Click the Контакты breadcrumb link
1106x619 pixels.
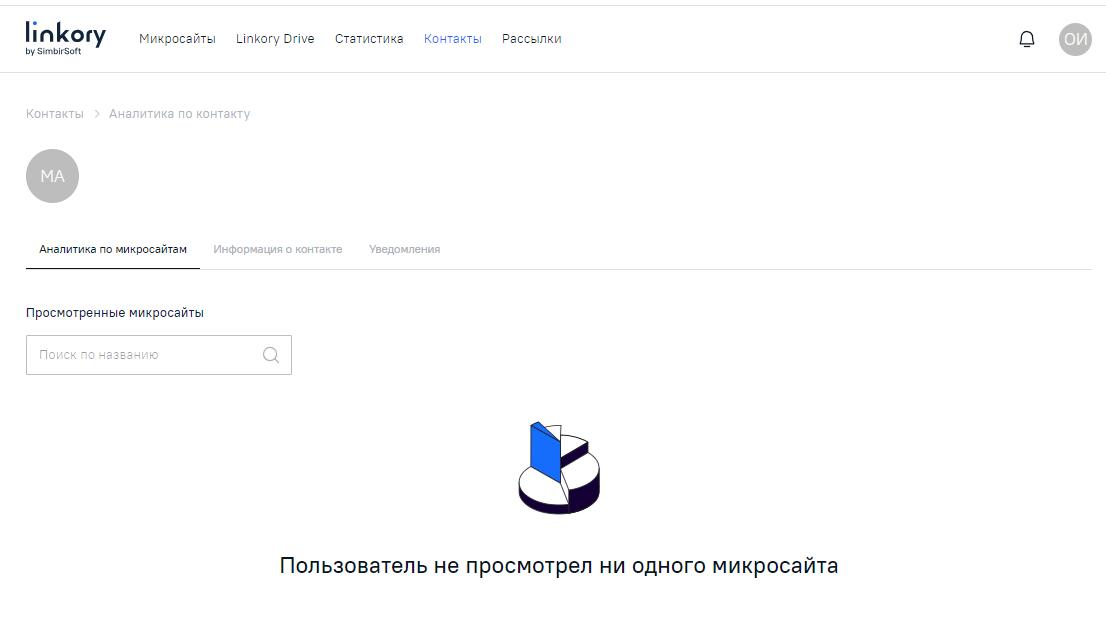(55, 113)
